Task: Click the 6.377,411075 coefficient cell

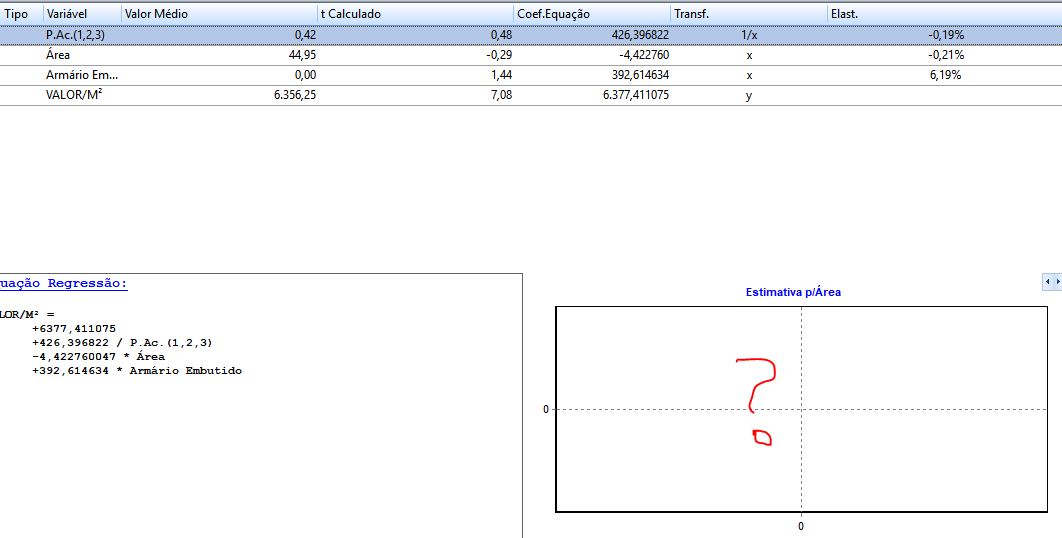Action: click(x=636, y=96)
